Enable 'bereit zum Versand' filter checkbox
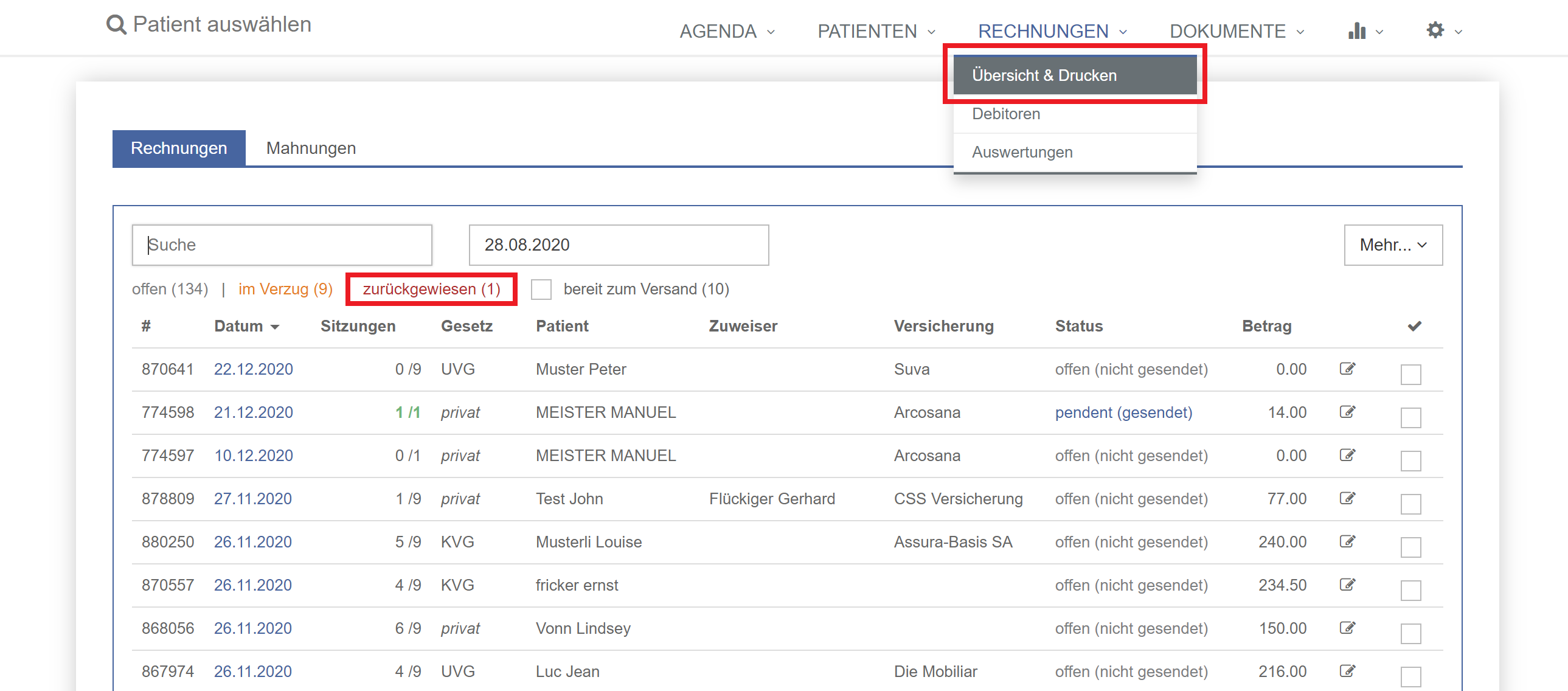 pyautogui.click(x=541, y=290)
